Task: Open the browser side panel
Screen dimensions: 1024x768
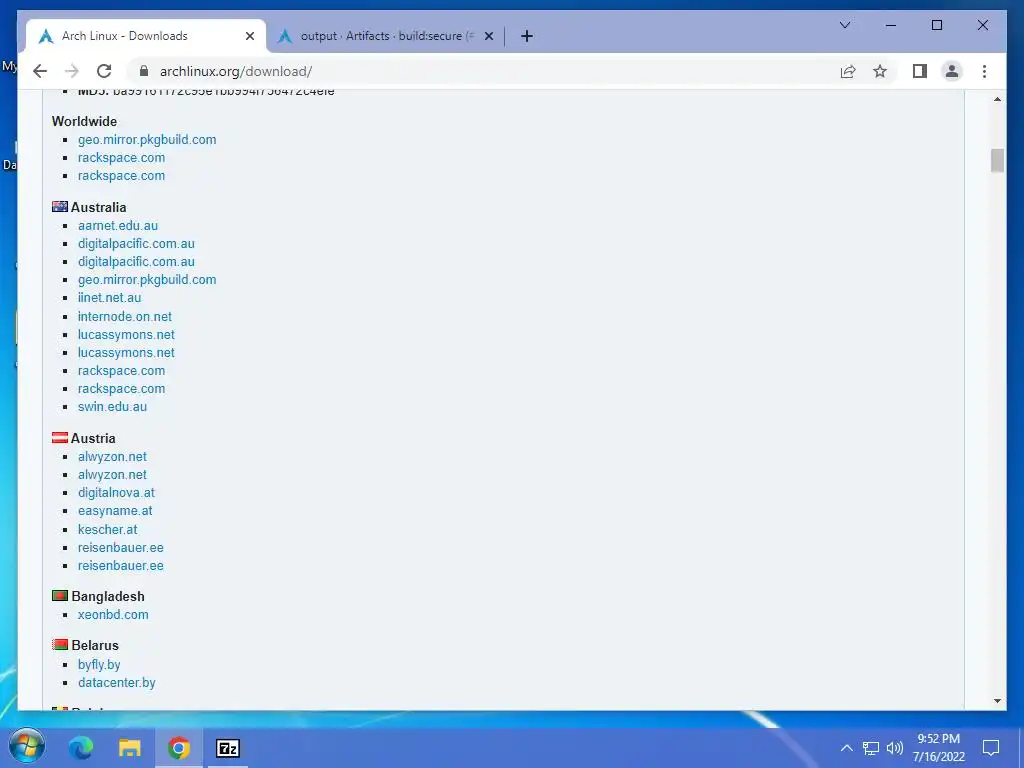Action: [x=920, y=71]
